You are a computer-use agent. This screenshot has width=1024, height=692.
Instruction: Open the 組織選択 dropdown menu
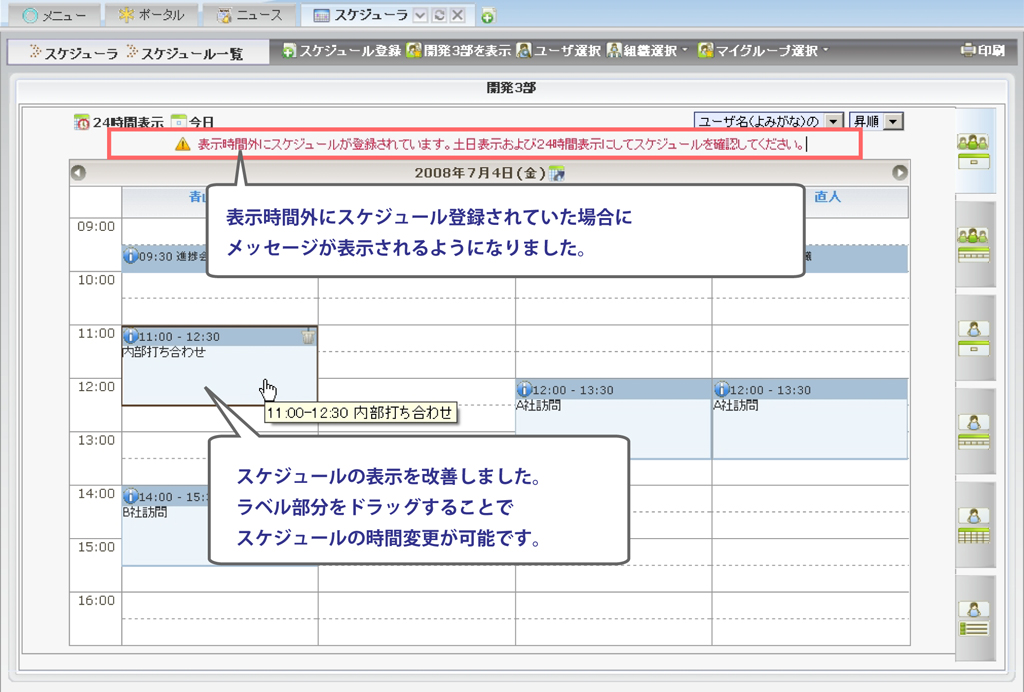[647, 50]
